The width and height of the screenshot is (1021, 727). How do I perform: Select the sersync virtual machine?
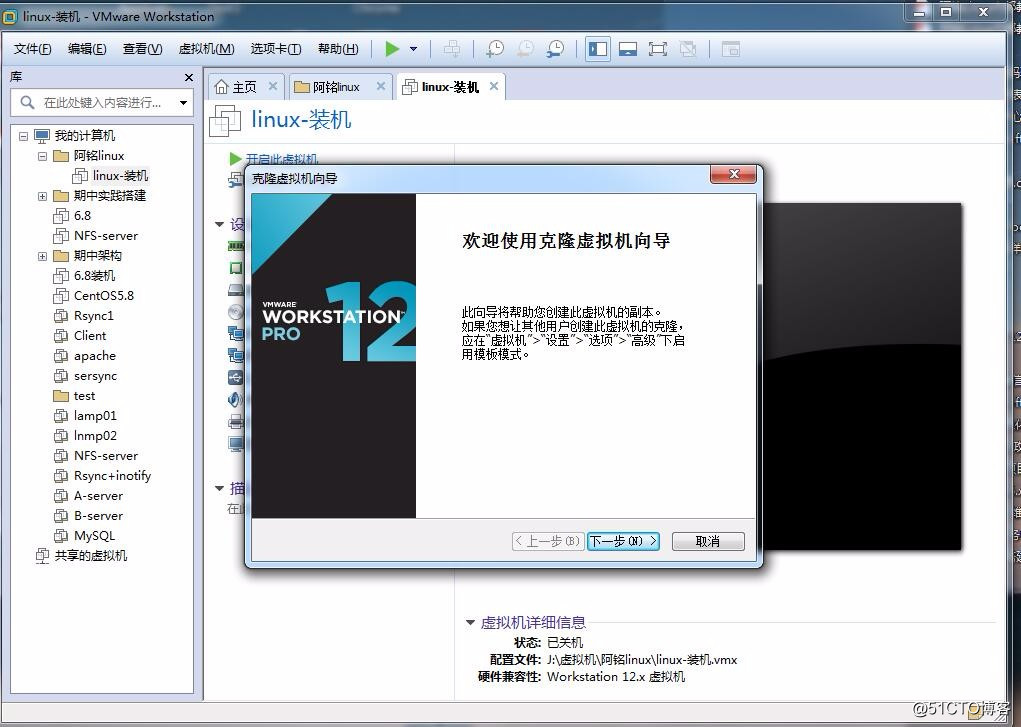85,376
